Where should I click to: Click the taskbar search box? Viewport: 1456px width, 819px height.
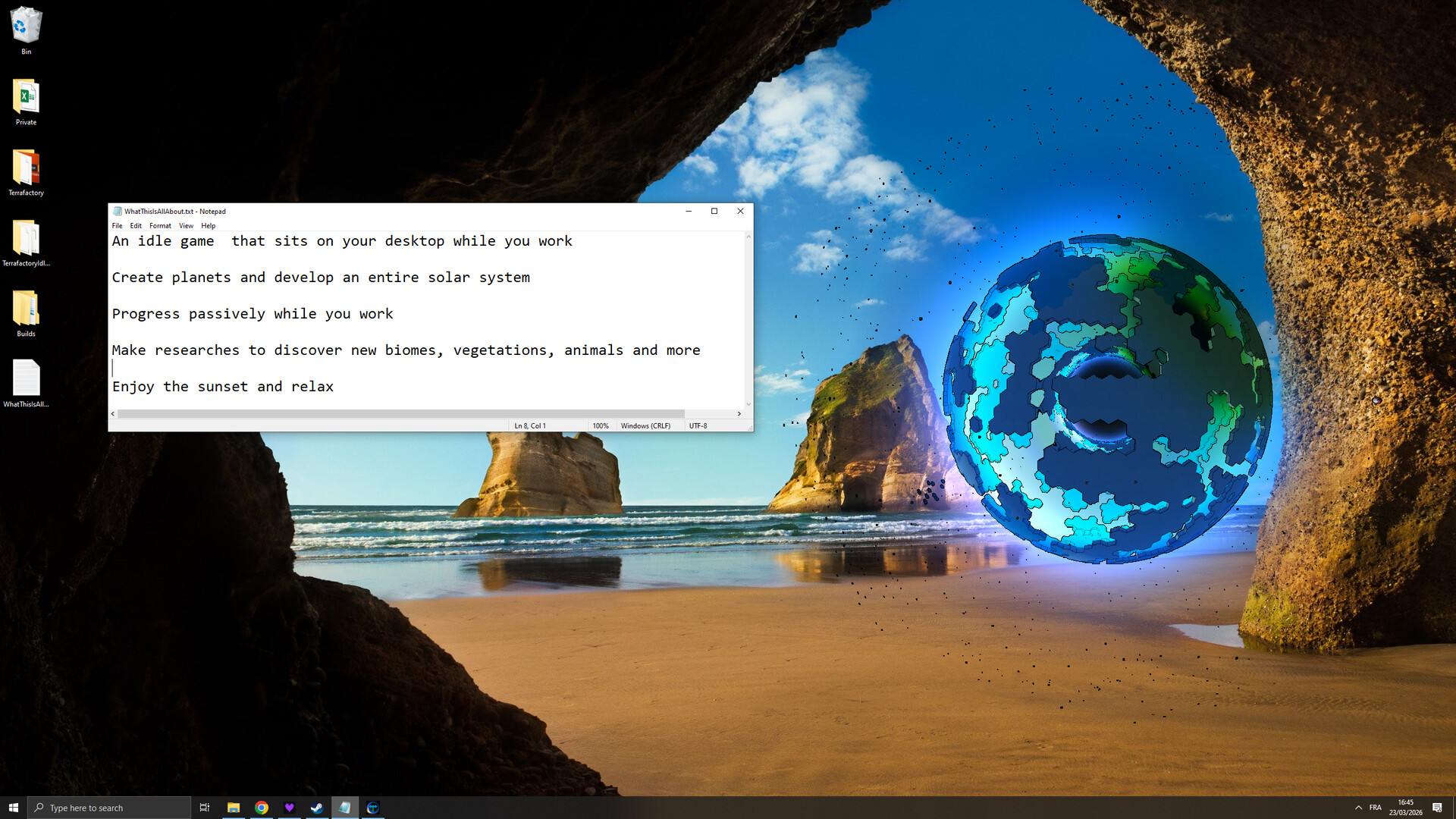click(110, 808)
